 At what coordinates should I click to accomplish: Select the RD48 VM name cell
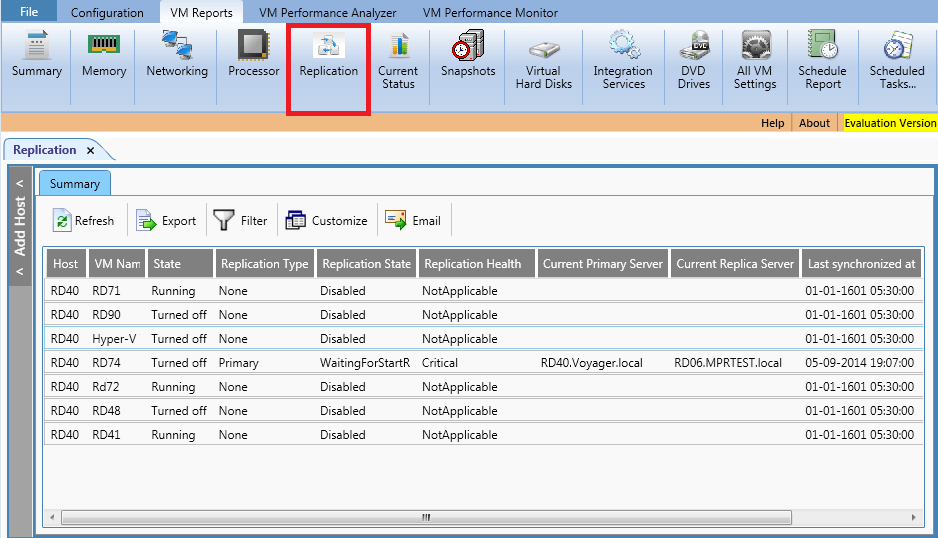point(106,411)
